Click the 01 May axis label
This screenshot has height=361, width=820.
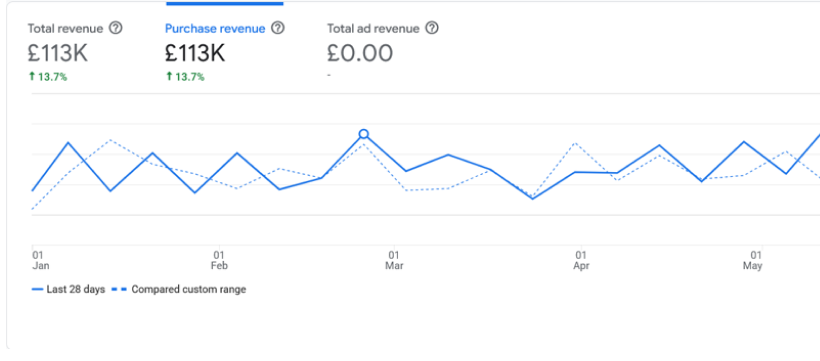pyautogui.click(x=753, y=261)
